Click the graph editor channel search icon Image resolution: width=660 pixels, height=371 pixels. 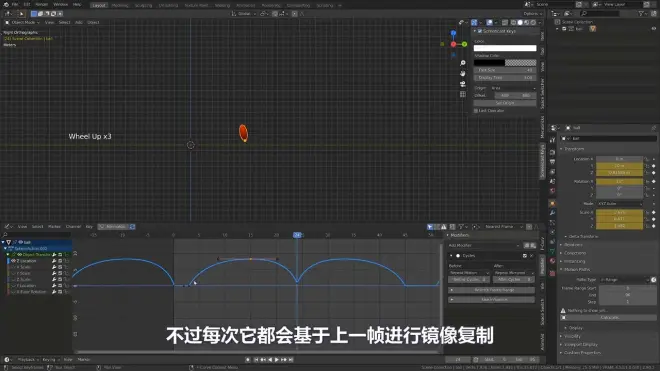pyautogui.click(x=5, y=235)
